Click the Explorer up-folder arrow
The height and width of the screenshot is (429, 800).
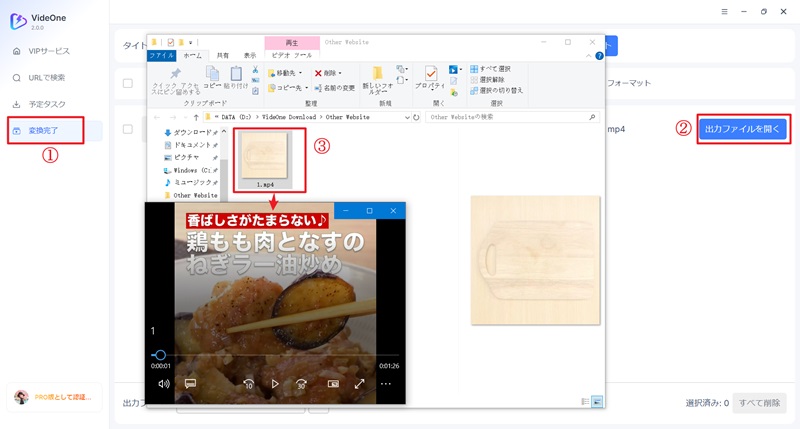[x=196, y=117]
